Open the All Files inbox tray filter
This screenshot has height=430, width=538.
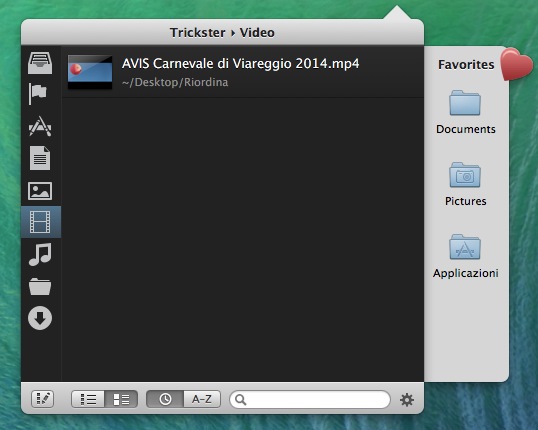(x=40, y=63)
